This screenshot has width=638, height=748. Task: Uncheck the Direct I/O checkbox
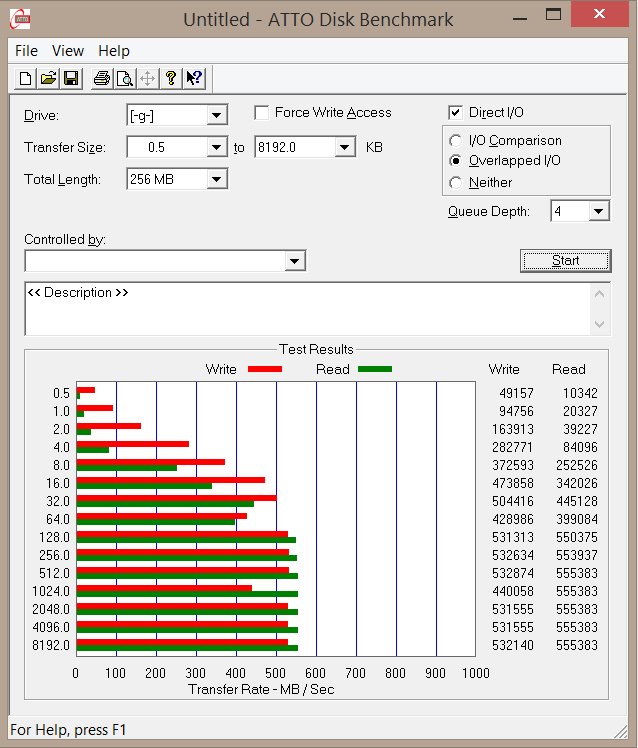tap(456, 113)
